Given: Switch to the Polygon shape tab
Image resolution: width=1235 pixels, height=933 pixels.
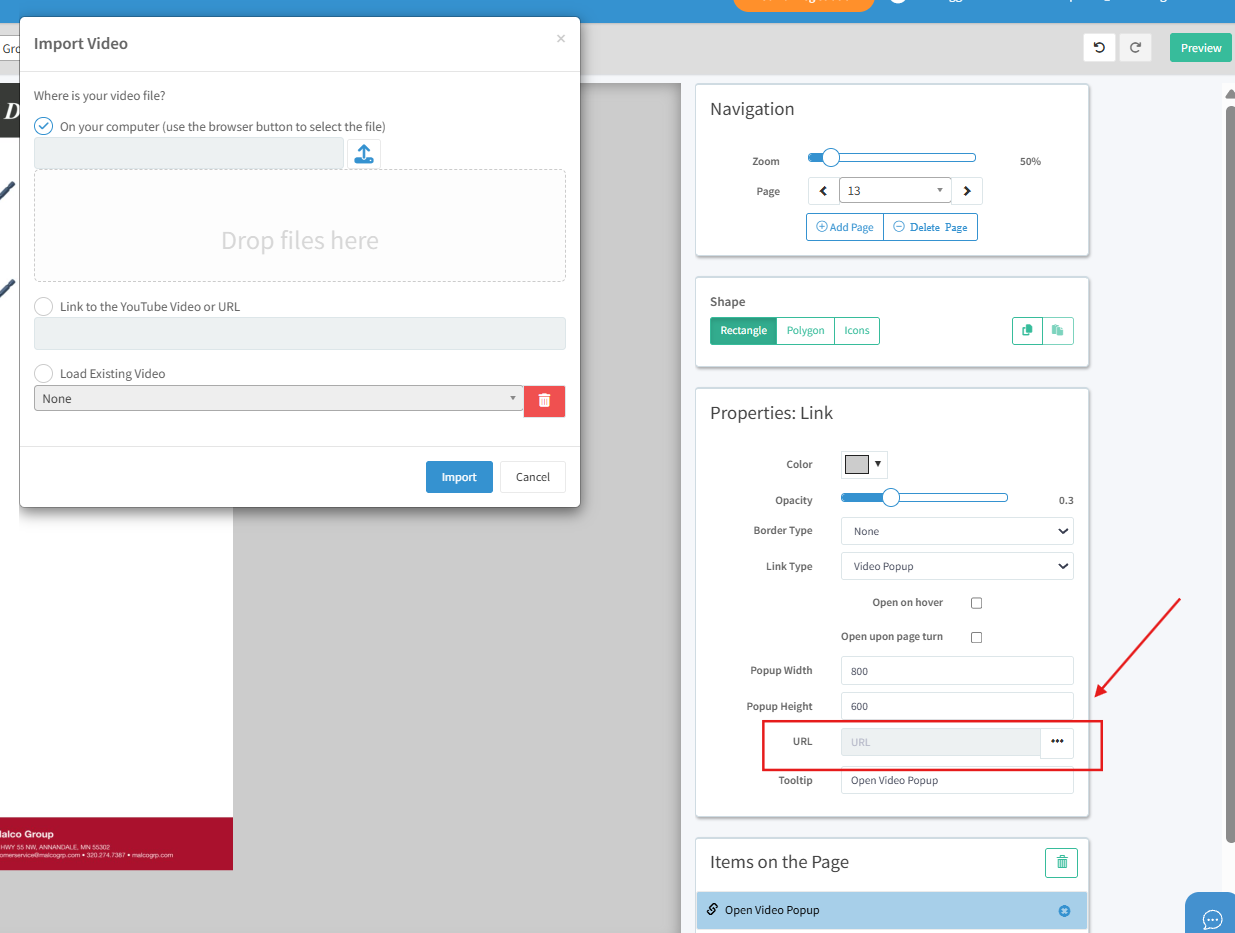Looking at the screenshot, I should (x=805, y=331).
